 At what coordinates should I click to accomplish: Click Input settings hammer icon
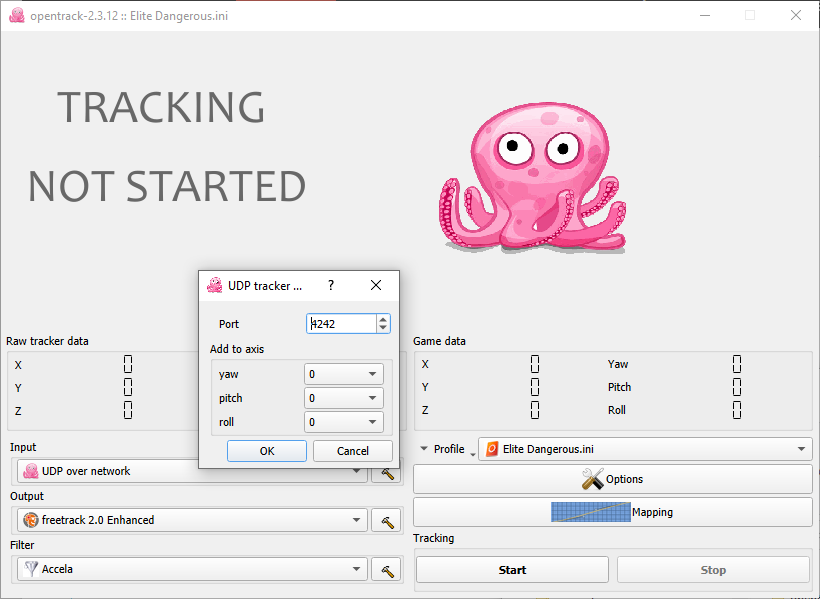386,474
